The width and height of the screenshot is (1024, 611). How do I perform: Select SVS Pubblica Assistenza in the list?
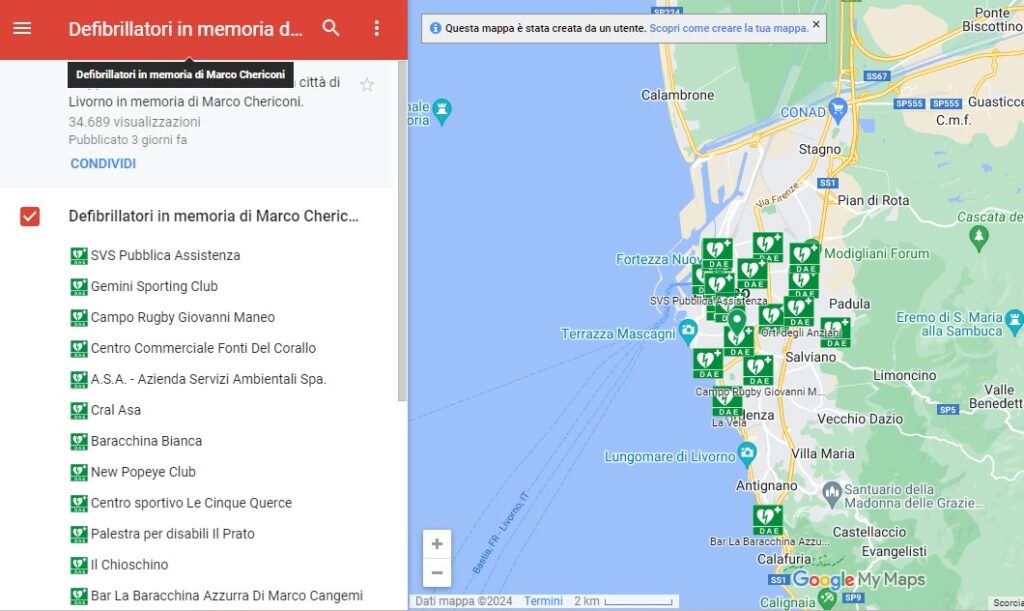(165, 255)
